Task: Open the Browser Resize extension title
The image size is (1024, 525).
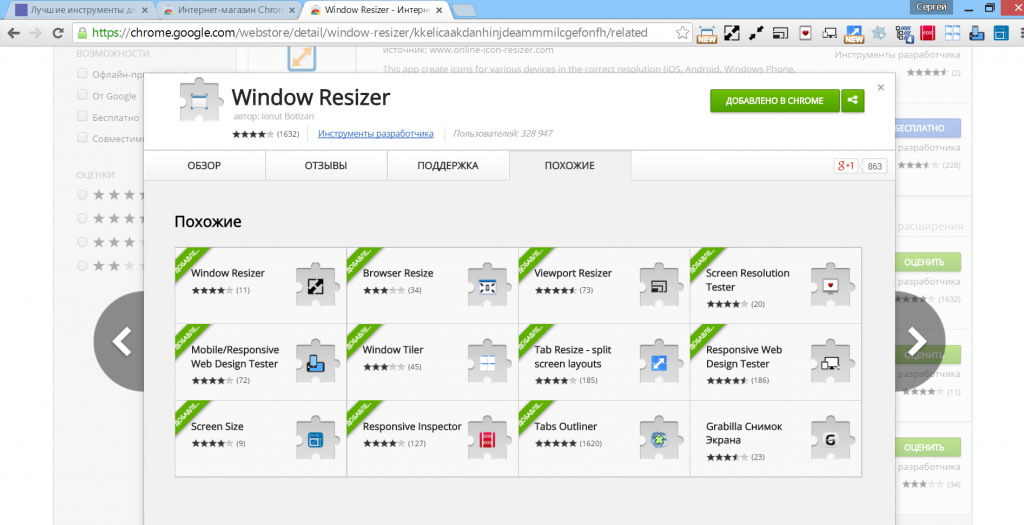Action: coord(398,273)
